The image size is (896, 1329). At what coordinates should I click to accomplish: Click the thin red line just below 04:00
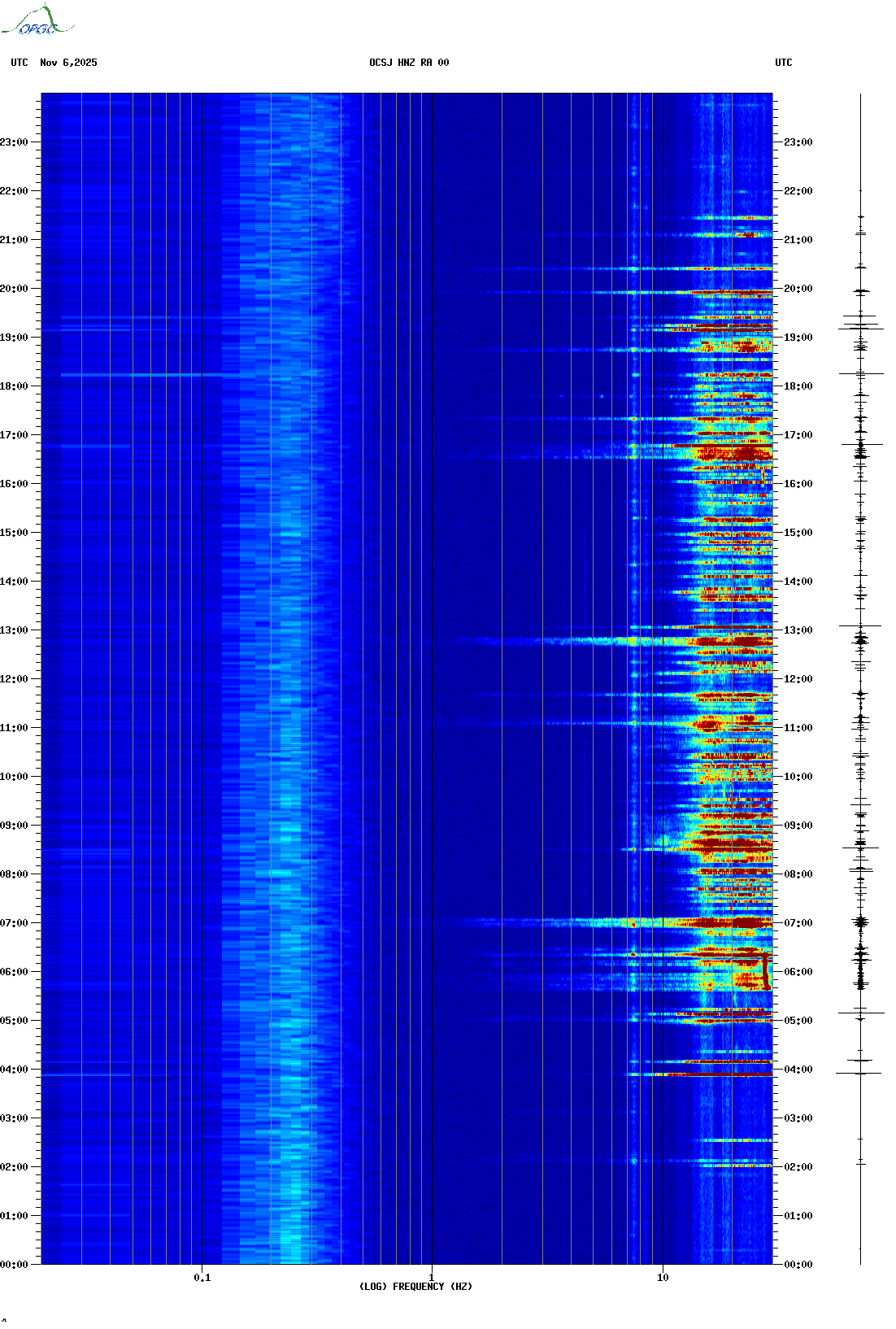pyautogui.click(x=715, y=1075)
